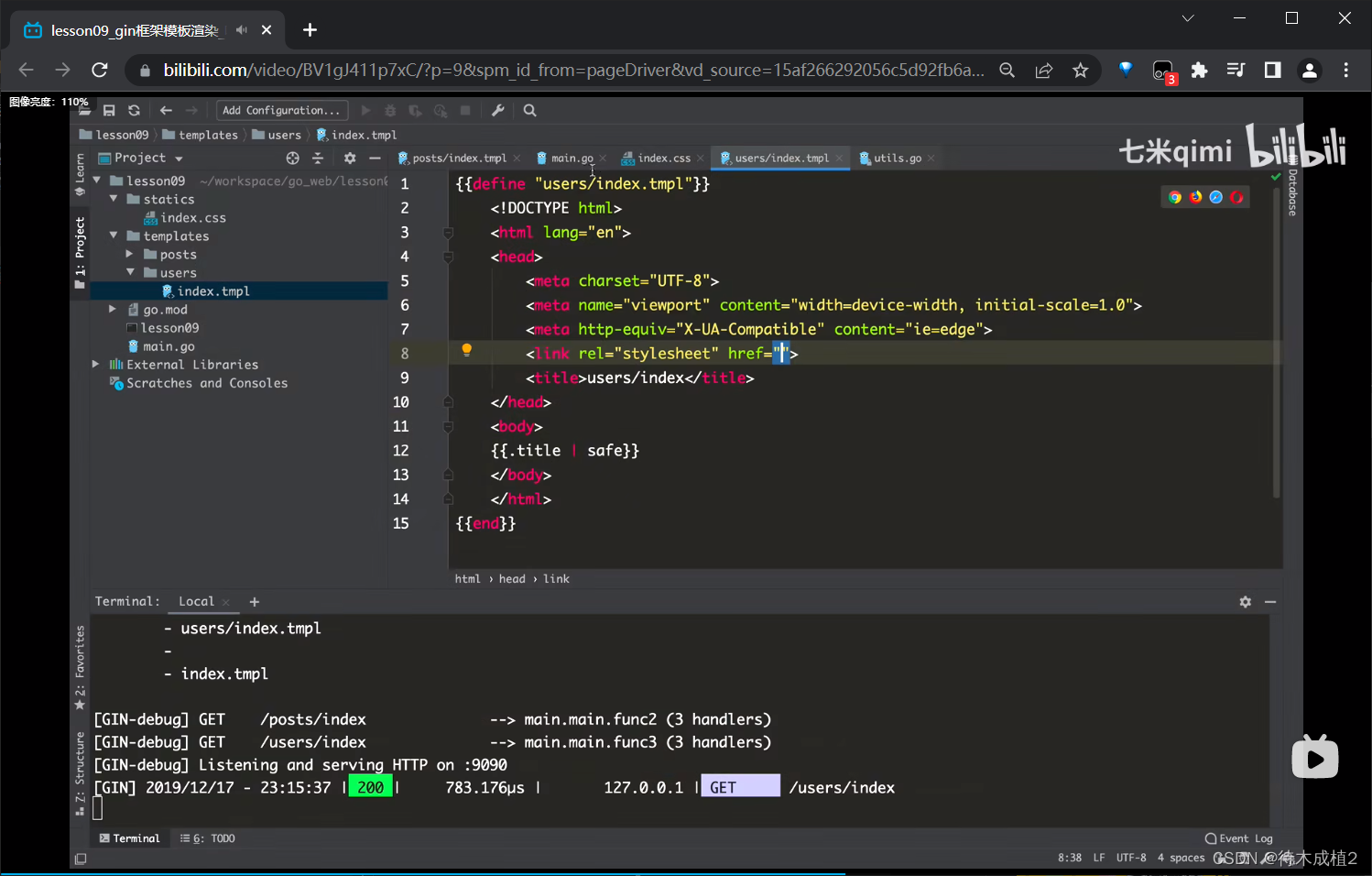Switch to the index.css editor tab
The height and width of the screenshot is (876, 1372).
pos(663,159)
